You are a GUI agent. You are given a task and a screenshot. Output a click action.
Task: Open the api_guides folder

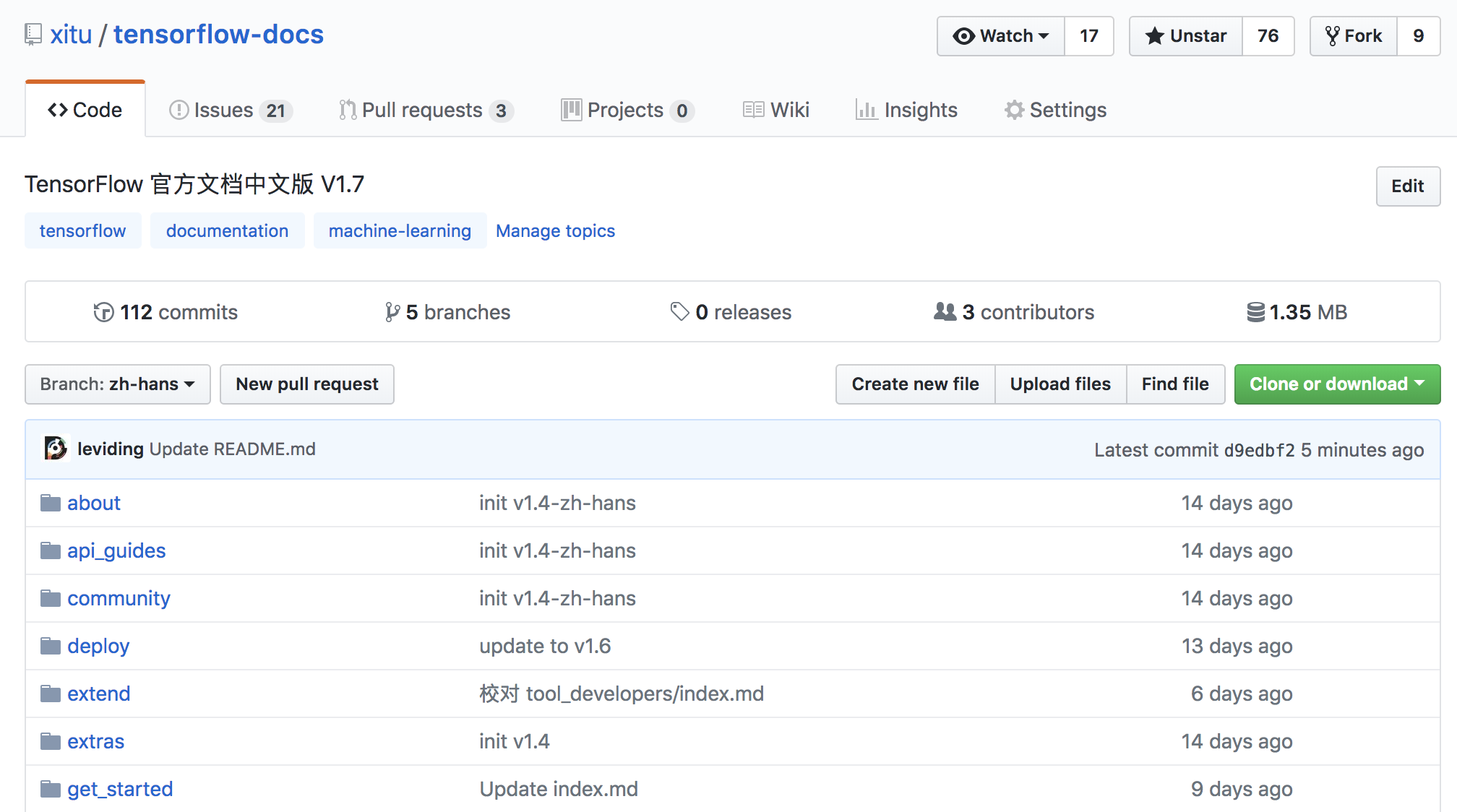coord(116,550)
